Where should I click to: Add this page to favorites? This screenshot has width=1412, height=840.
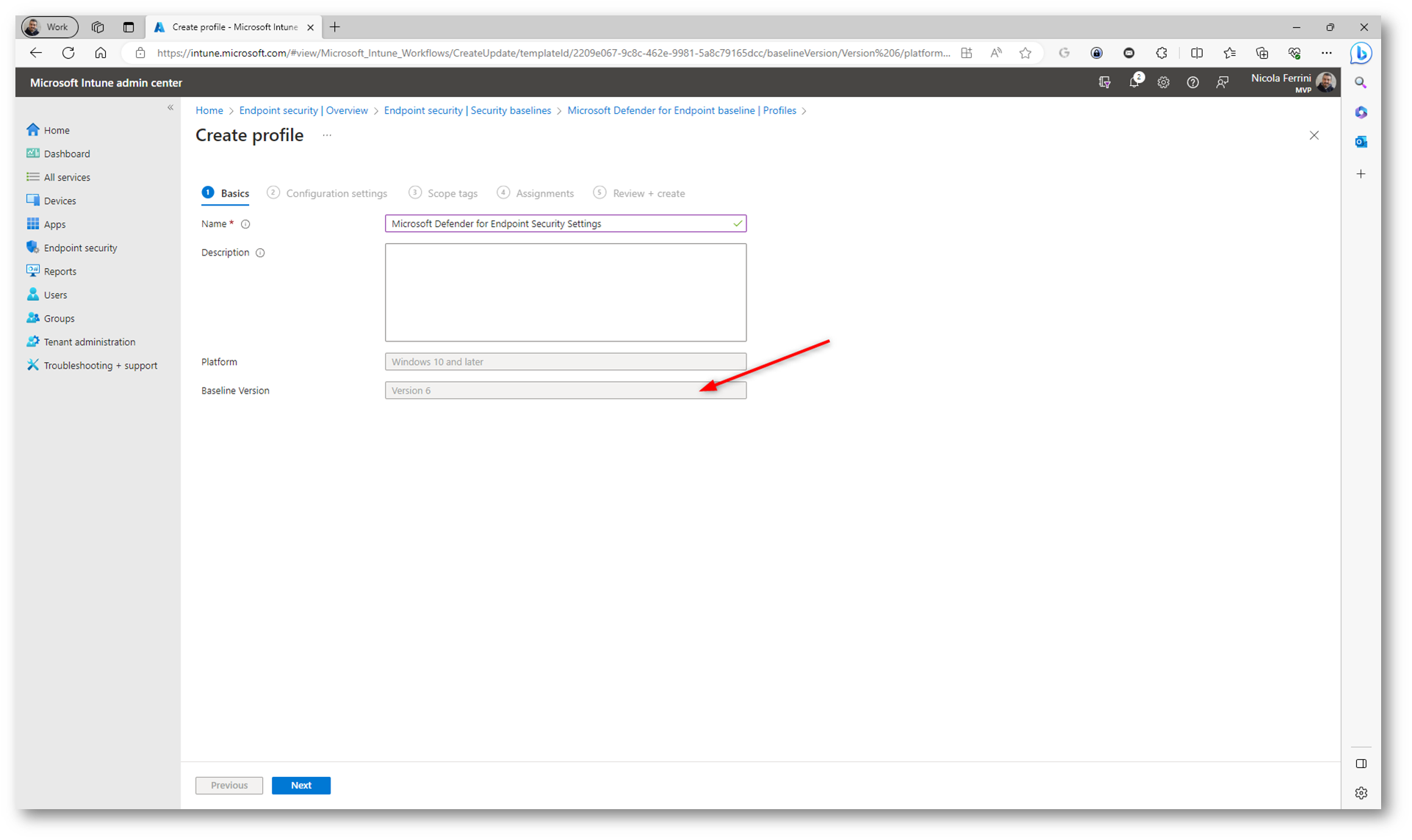point(1025,53)
